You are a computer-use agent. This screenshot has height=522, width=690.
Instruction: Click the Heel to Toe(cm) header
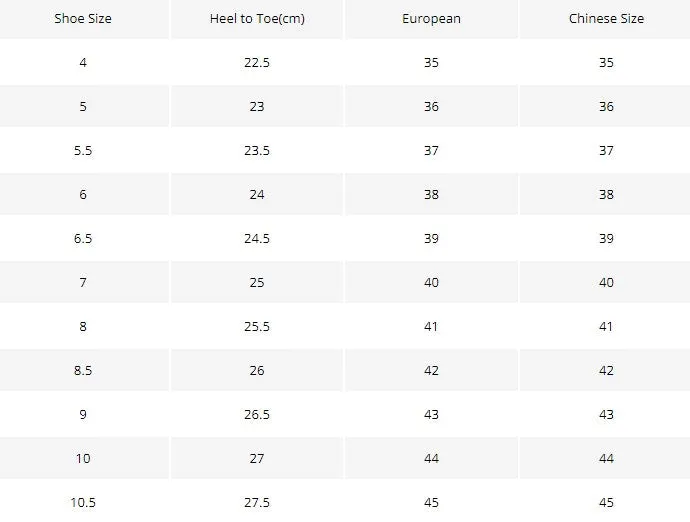click(257, 18)
